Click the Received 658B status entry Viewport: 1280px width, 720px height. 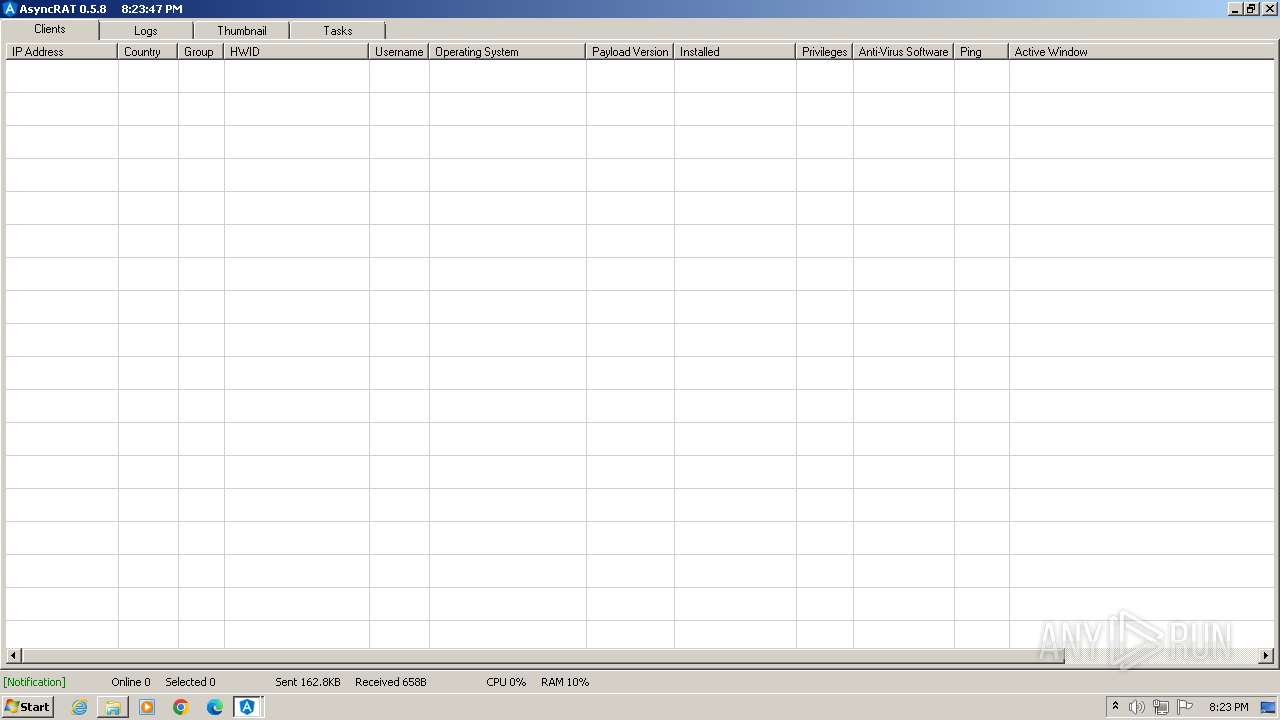pos(391,682)
